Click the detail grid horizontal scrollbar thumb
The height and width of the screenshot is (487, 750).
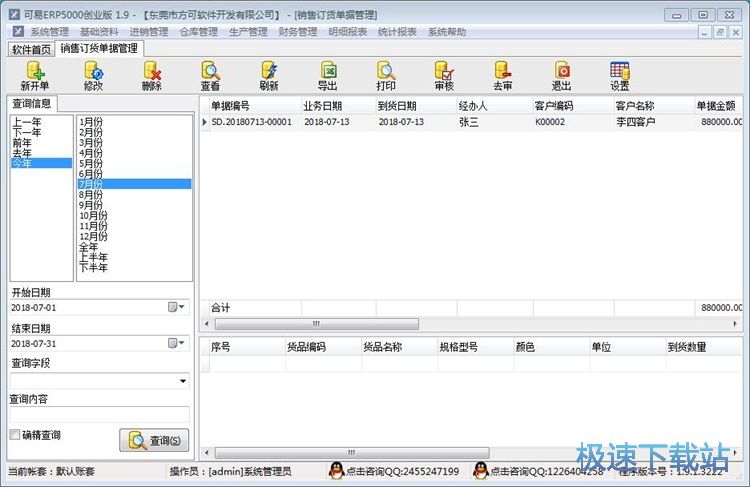click(352, 452)
